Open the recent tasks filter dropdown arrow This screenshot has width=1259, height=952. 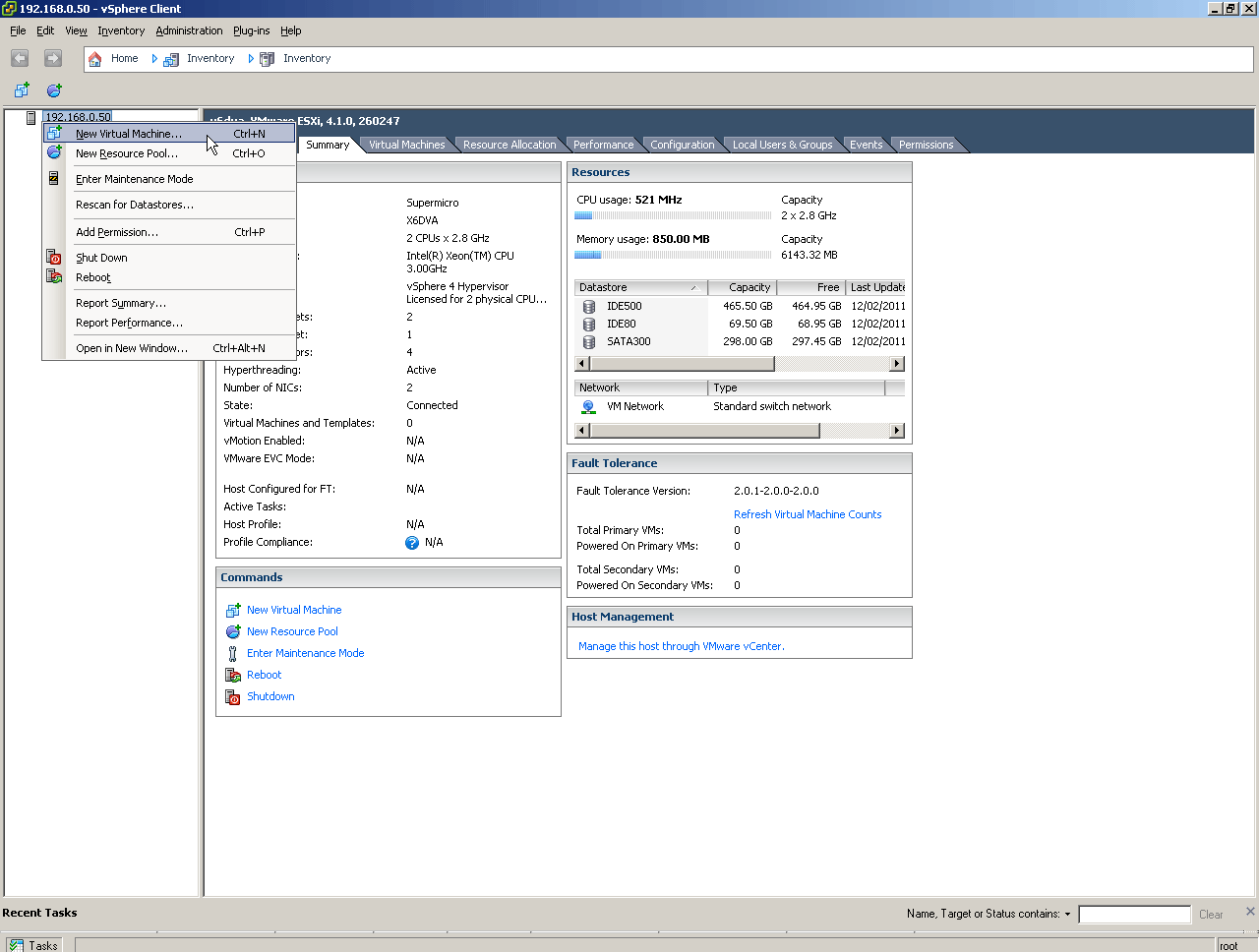[1067, 915]
